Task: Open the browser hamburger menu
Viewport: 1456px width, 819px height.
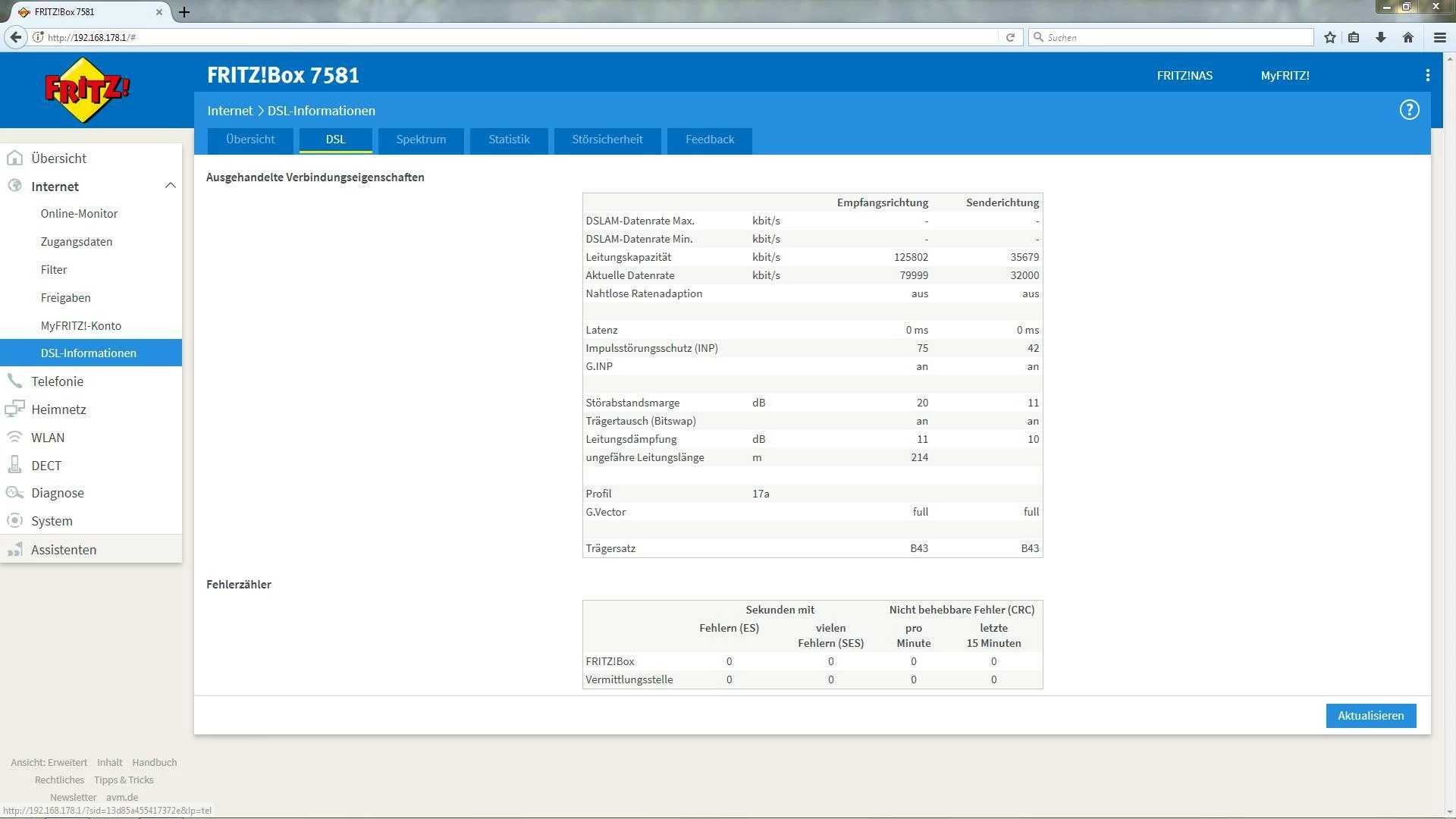Action: pyautogui.click(x=1439, y=37)
